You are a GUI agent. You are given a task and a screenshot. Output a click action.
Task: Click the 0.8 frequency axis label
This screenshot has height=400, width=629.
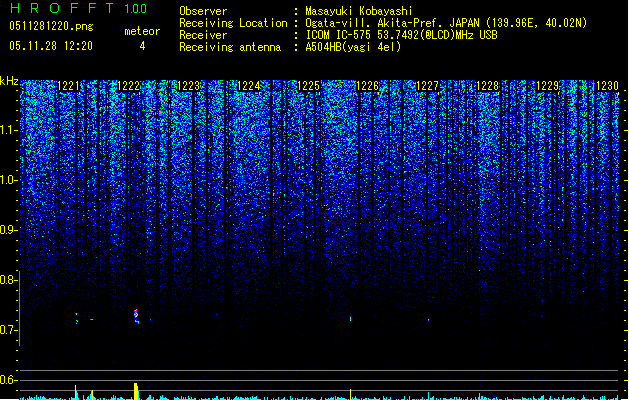[8, 280]
